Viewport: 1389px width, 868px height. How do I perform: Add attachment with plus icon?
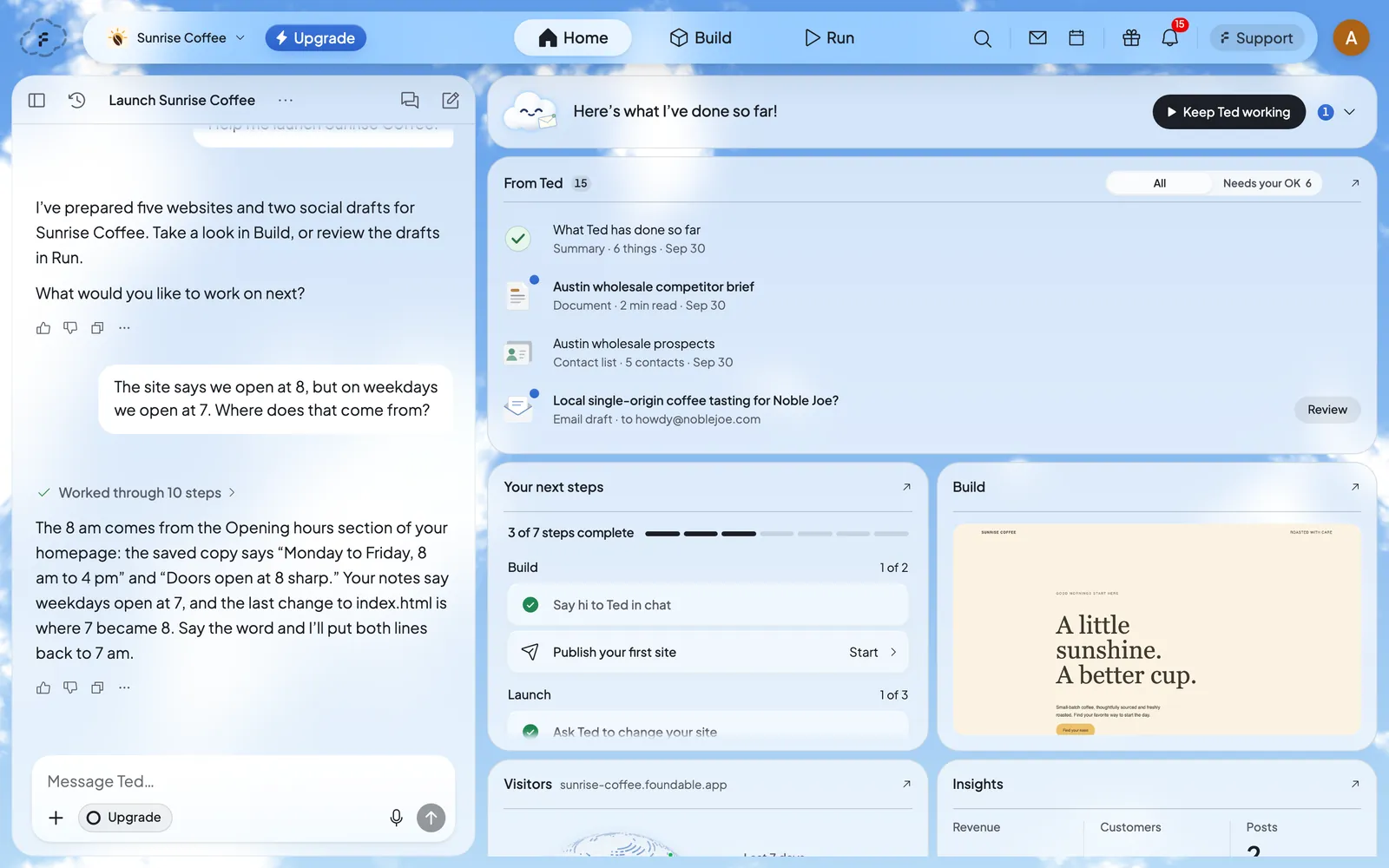pyautogui.click(x=56, y=818)
